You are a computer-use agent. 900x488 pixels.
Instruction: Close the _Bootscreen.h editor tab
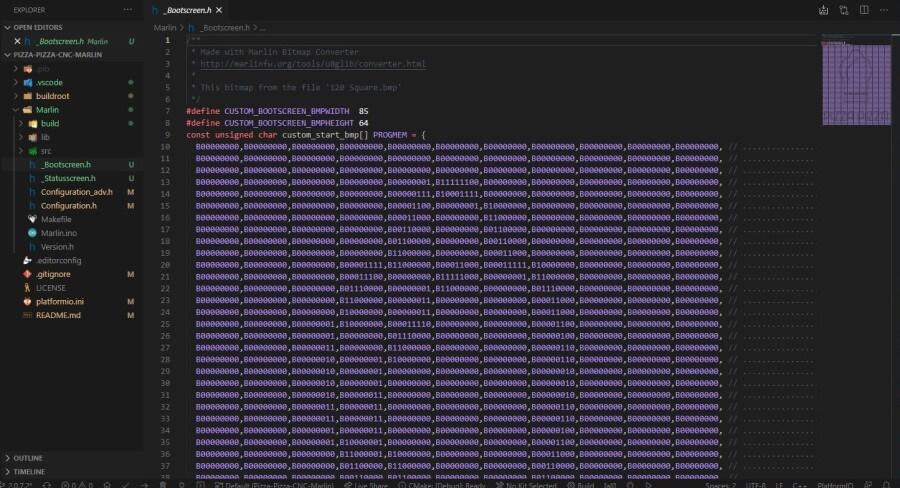(219, 10)
